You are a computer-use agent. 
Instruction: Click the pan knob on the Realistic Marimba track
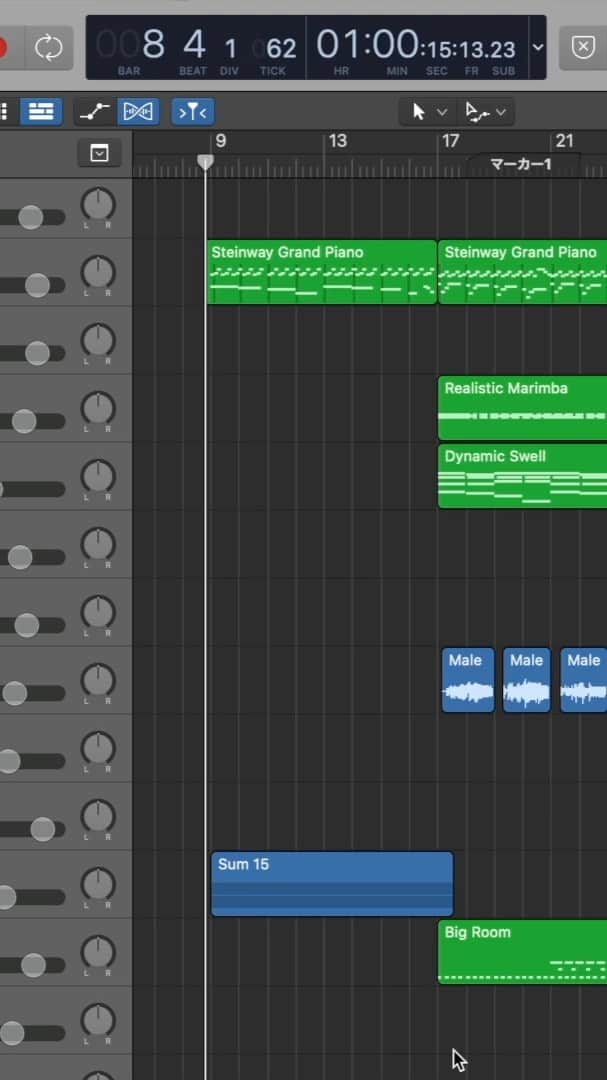[x=98, y=408]
